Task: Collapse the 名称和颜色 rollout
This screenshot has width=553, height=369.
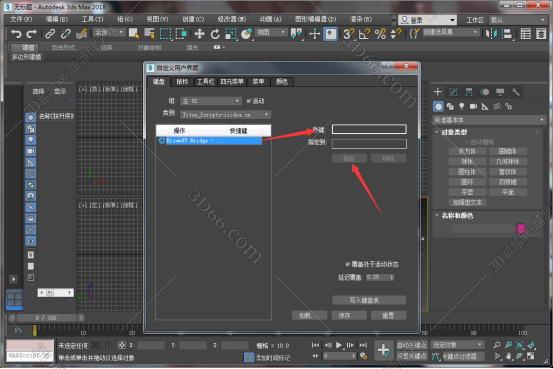Action: click(x=457, y=215)
